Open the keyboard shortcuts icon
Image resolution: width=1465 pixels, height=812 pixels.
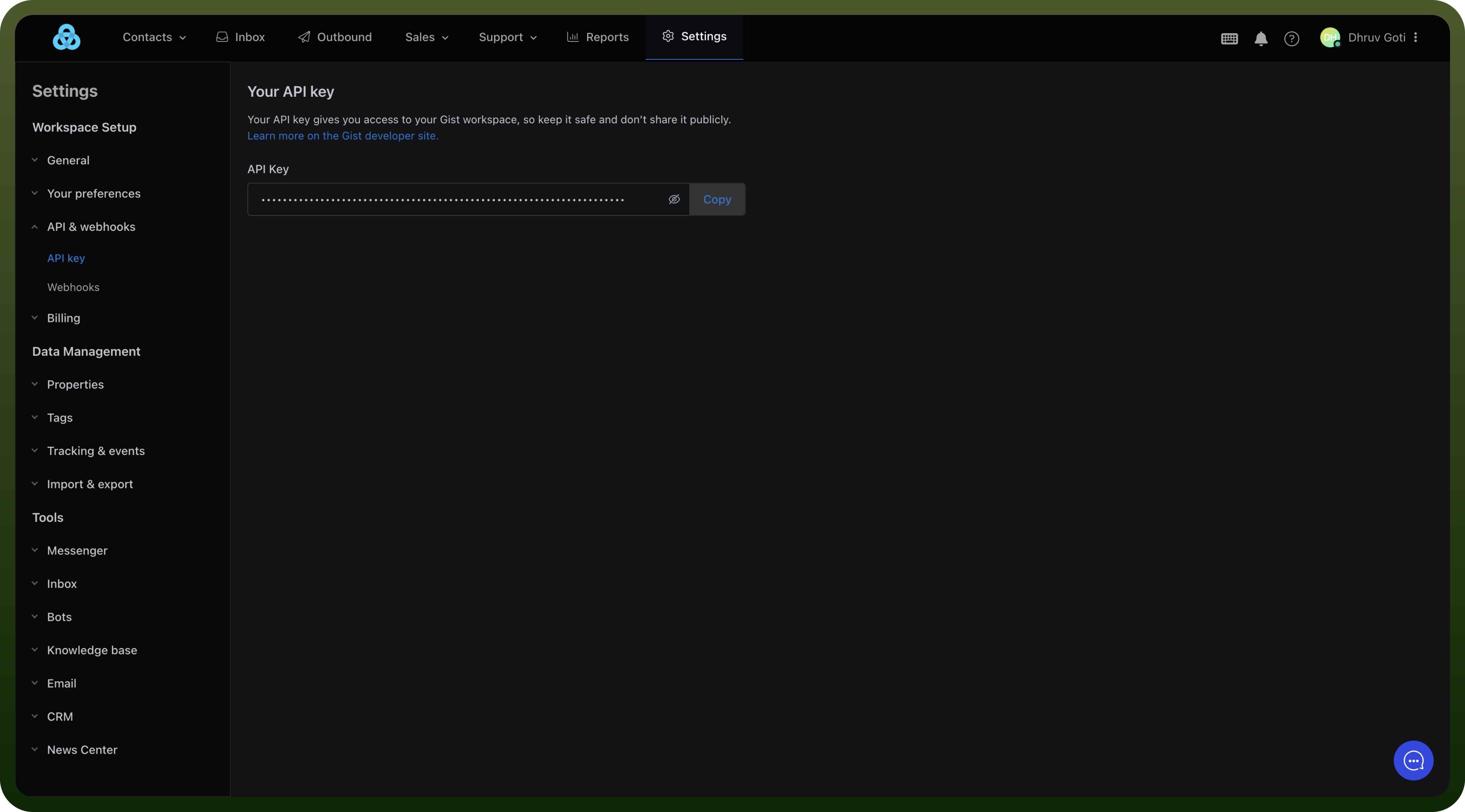[x=1229, y=38]
